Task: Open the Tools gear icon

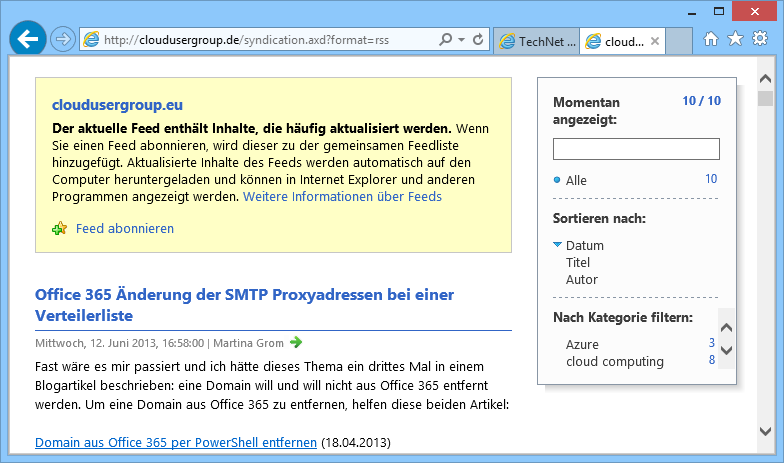Action: click(x=759, y=40)
